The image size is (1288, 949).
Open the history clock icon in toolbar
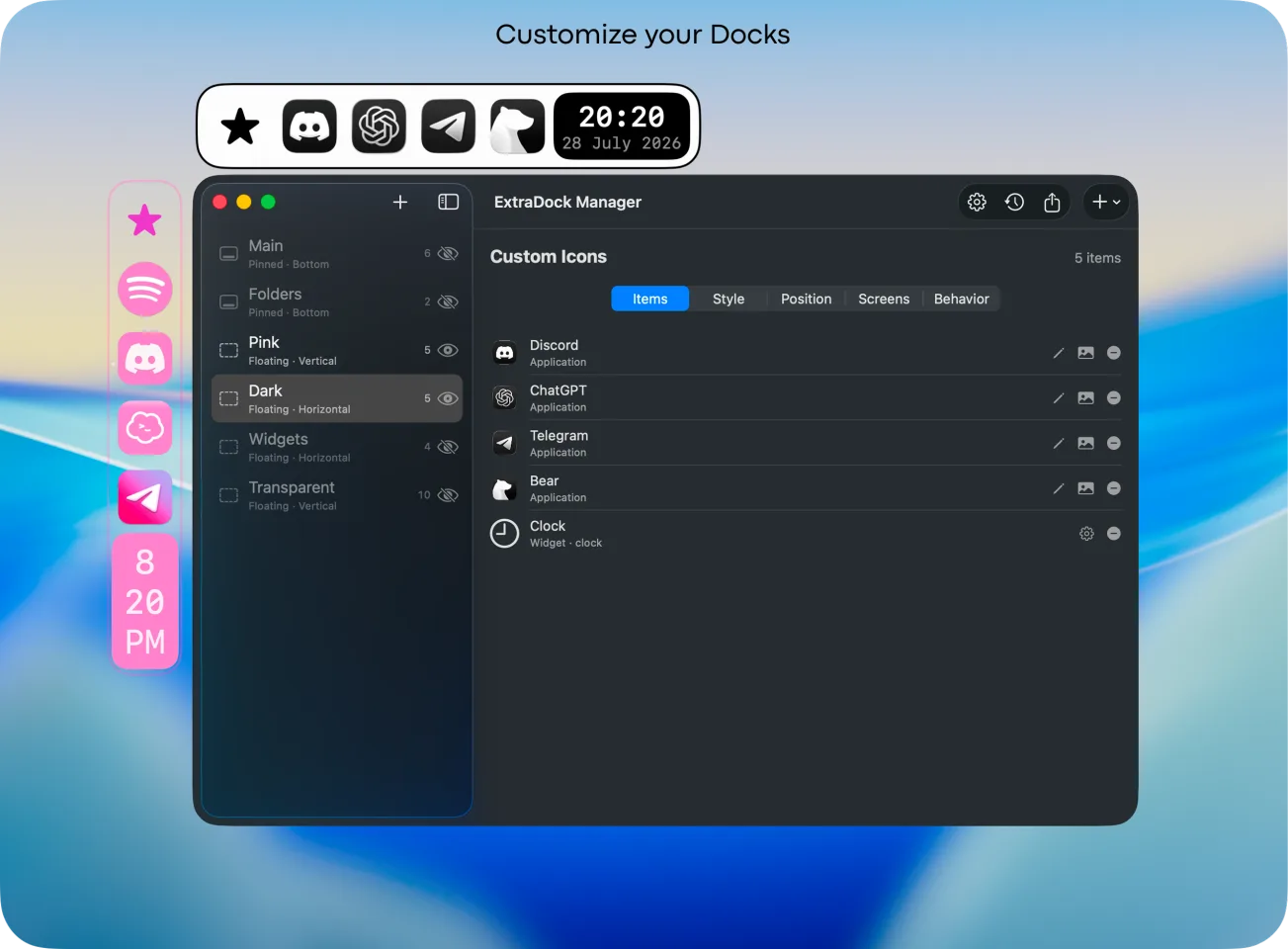pos(1014,202)
